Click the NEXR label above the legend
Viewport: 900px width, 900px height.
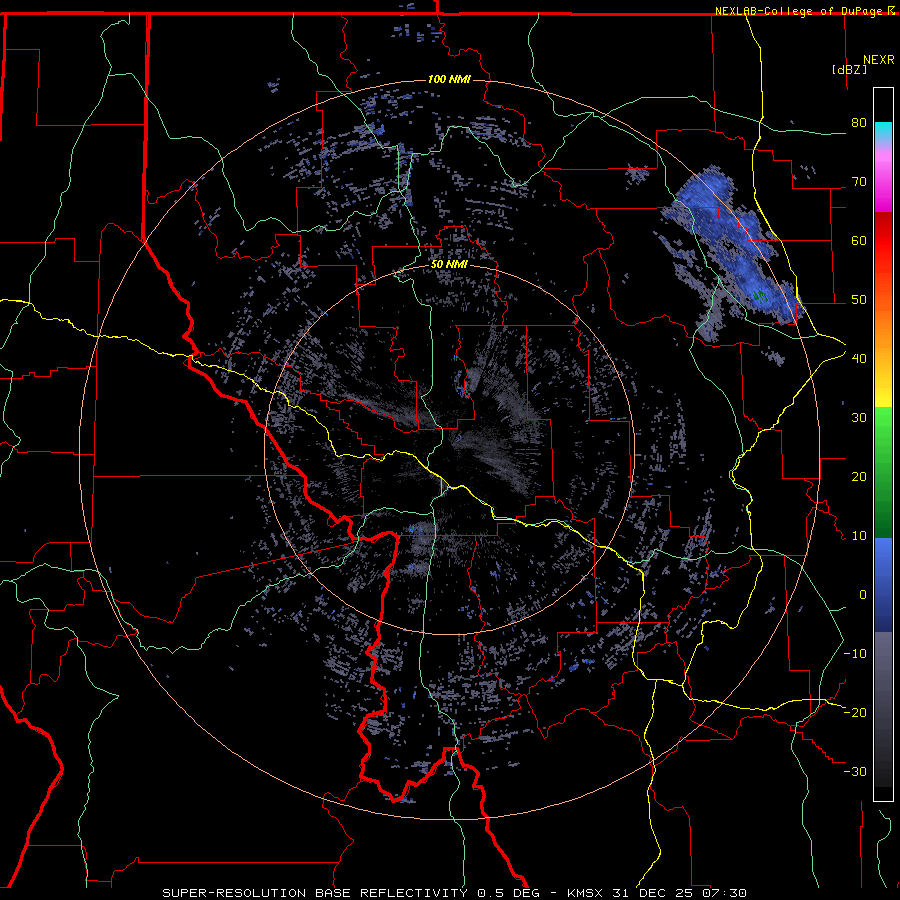point(878,60)
